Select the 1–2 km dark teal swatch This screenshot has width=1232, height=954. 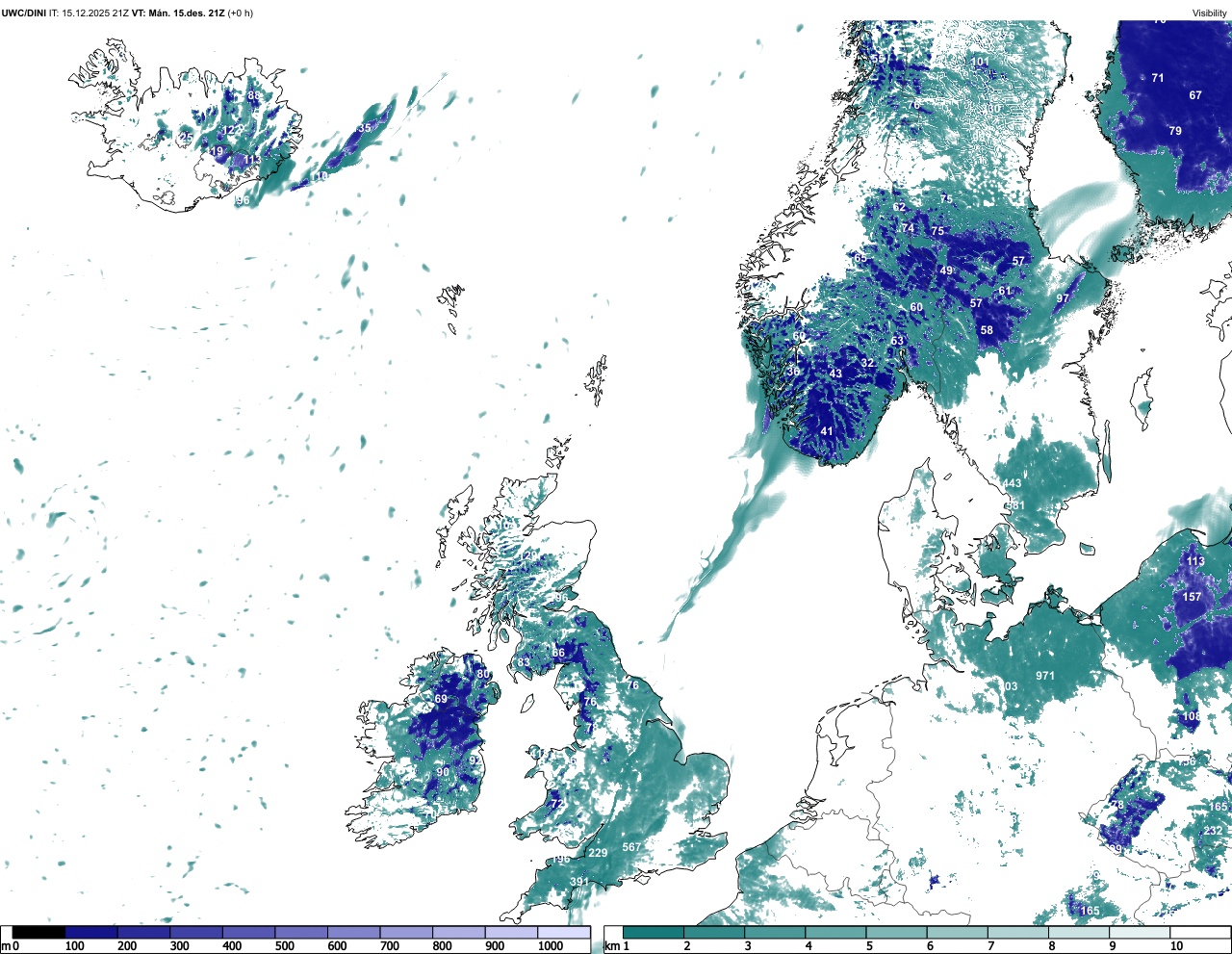(x=654, y=933)
